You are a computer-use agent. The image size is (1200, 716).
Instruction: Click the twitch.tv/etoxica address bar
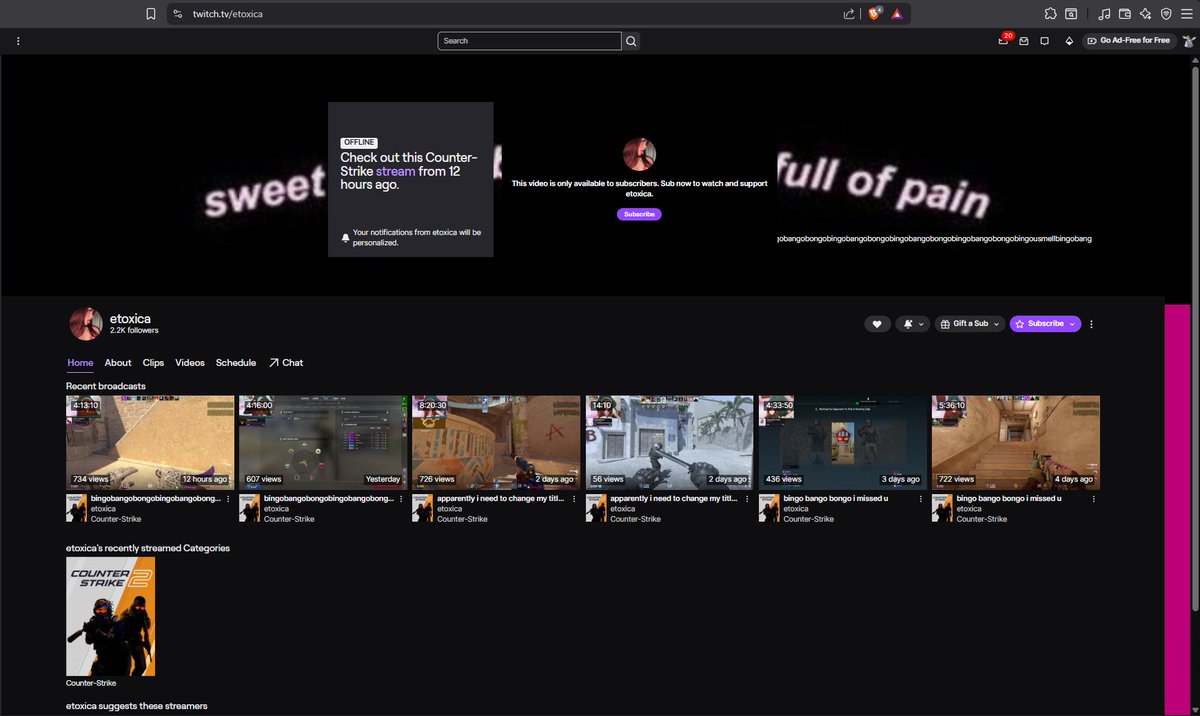point(510,14)
